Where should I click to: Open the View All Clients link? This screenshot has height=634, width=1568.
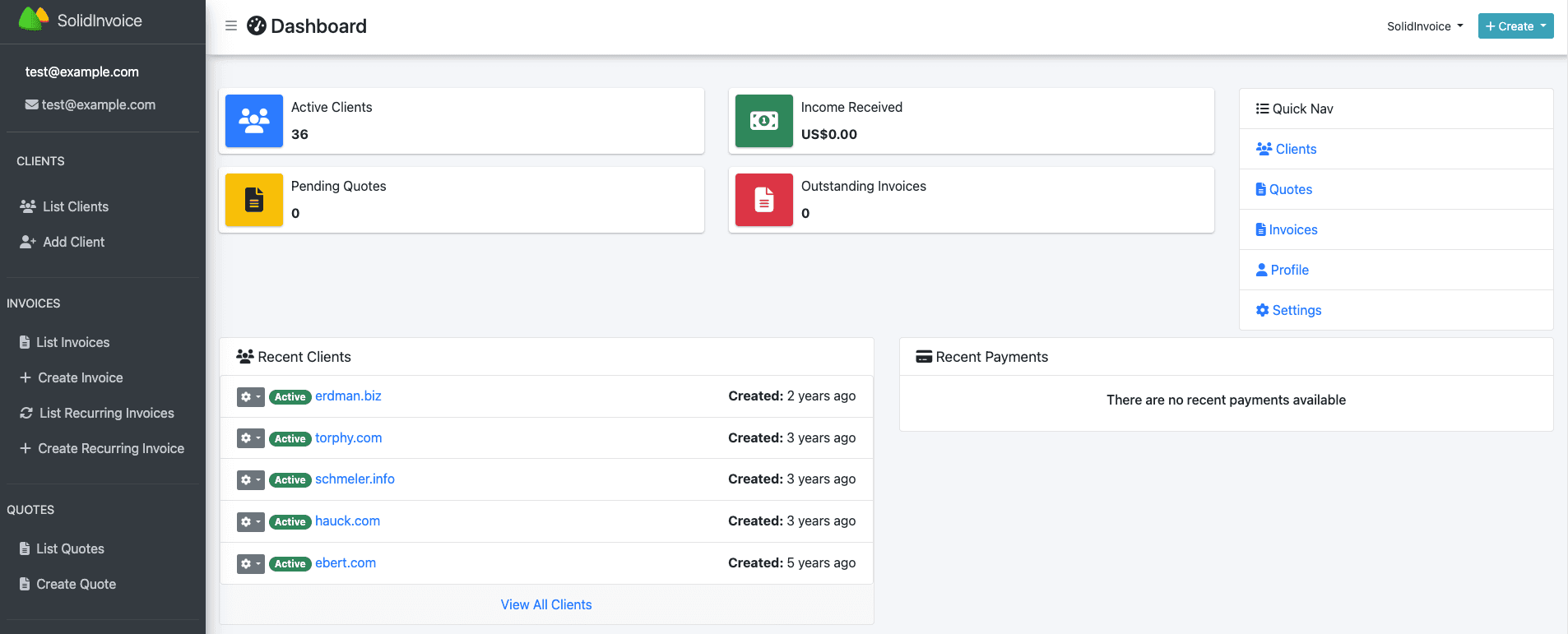coord(546,604)
